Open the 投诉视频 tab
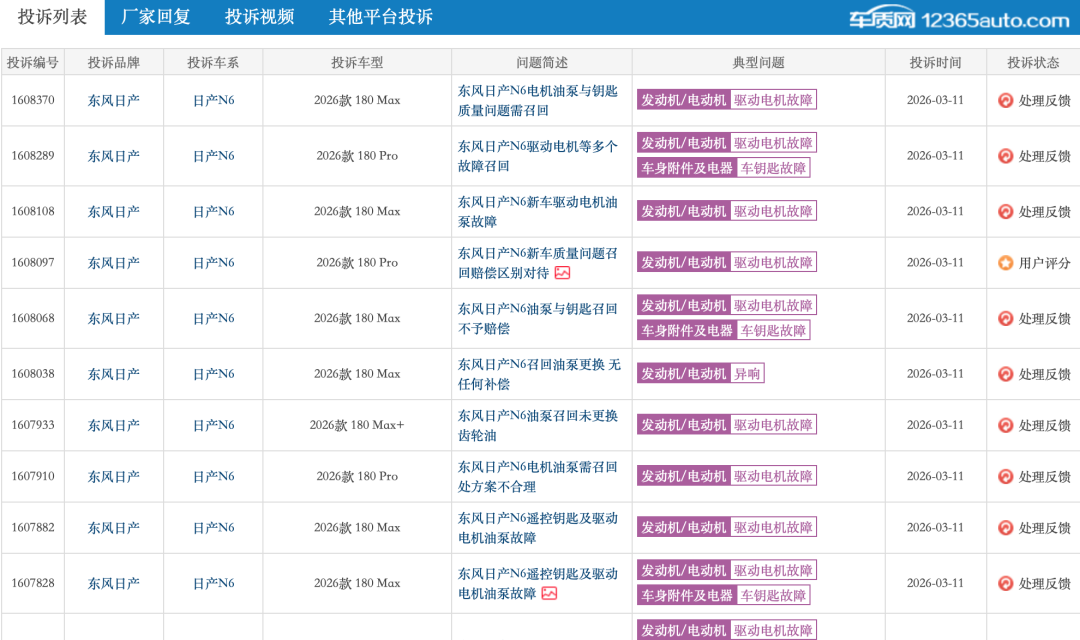 point(259,17)
